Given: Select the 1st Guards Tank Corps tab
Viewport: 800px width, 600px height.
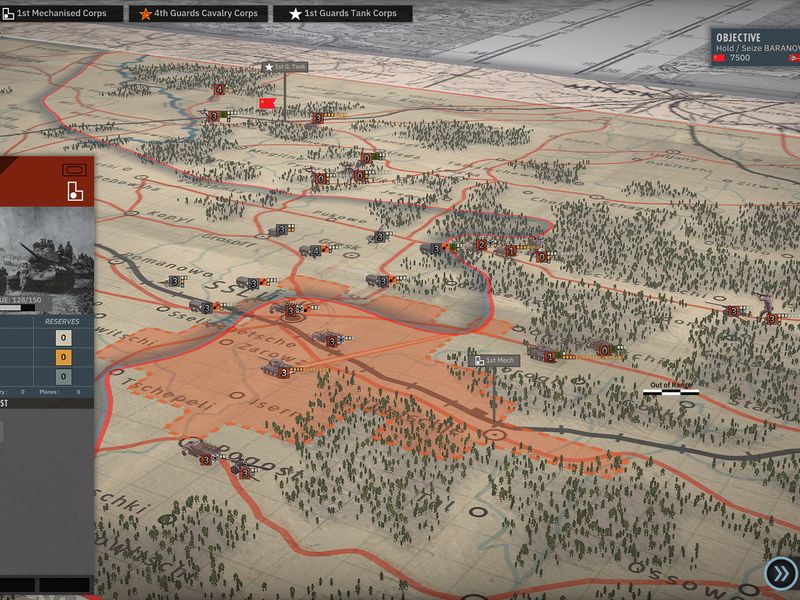Looking at the screenshot, I should (x=343, y=13).
